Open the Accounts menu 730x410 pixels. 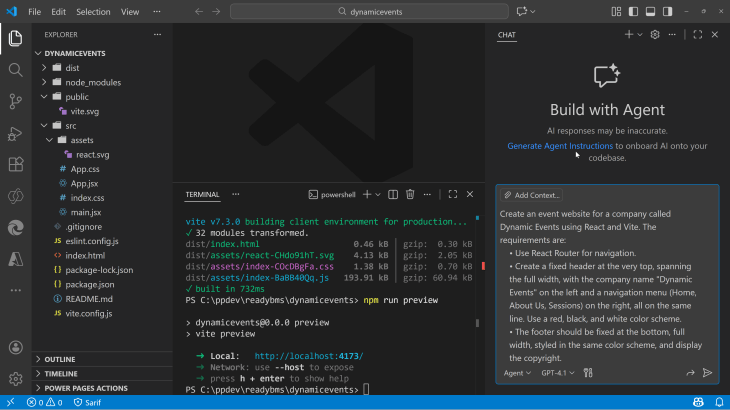15,347
